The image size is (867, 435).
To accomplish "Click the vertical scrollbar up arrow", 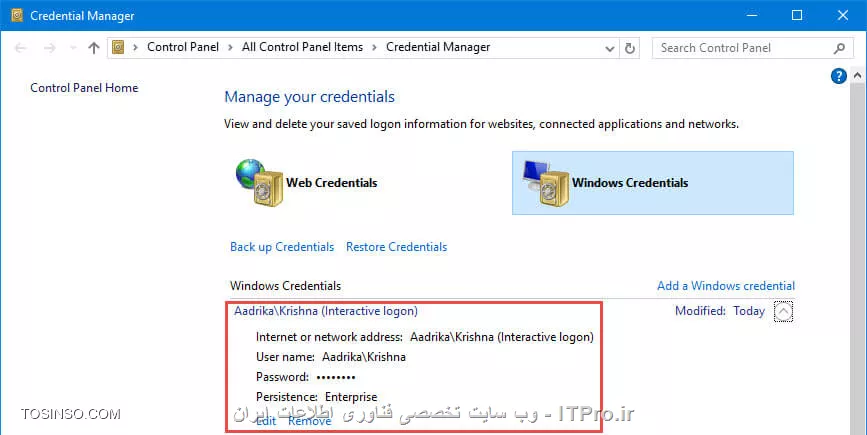I will (x=858, y=75).
